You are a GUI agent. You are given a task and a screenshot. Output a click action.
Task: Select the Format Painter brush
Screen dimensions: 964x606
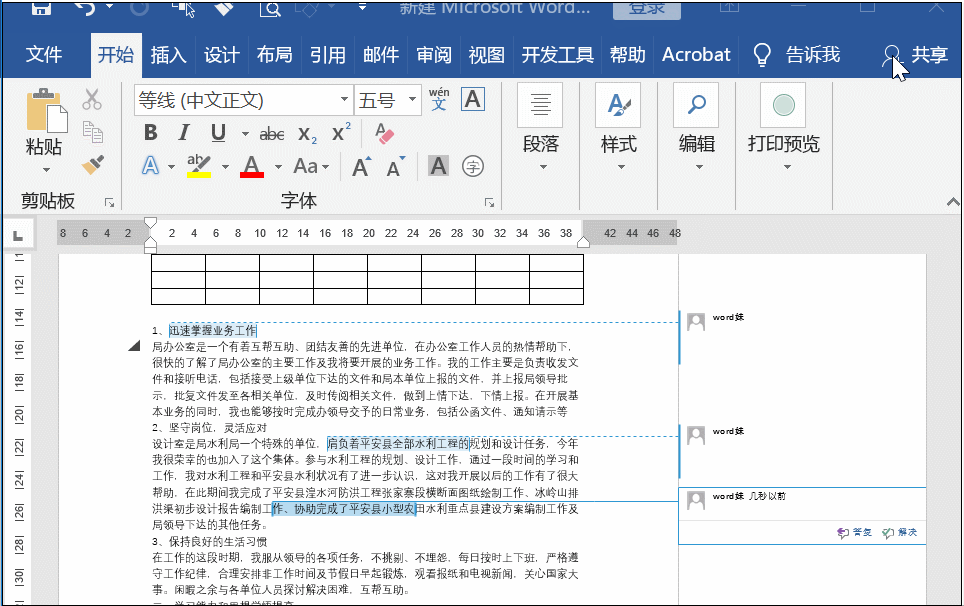coord(93,165)
